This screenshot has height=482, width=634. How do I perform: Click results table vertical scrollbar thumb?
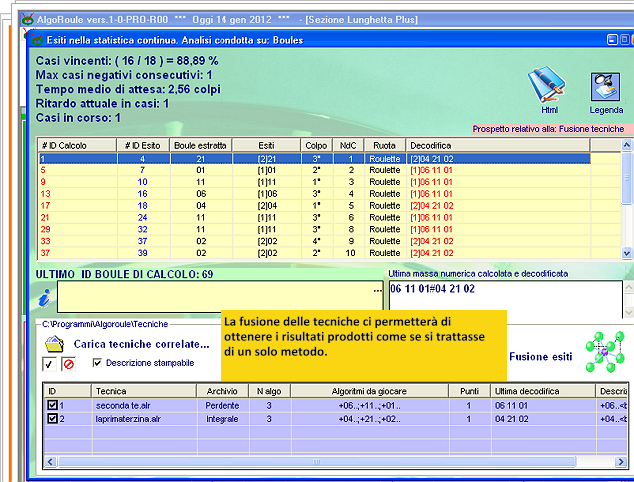626,178
